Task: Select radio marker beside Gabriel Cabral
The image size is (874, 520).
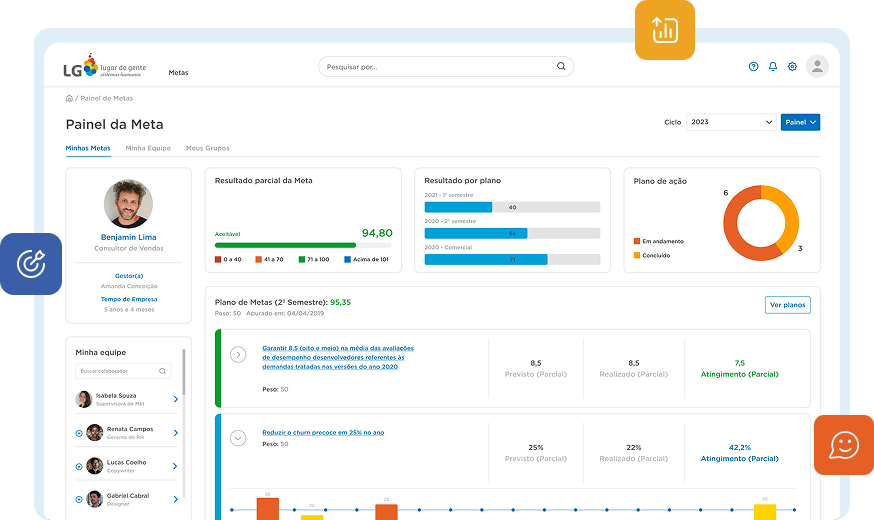Action: (79, 498)
